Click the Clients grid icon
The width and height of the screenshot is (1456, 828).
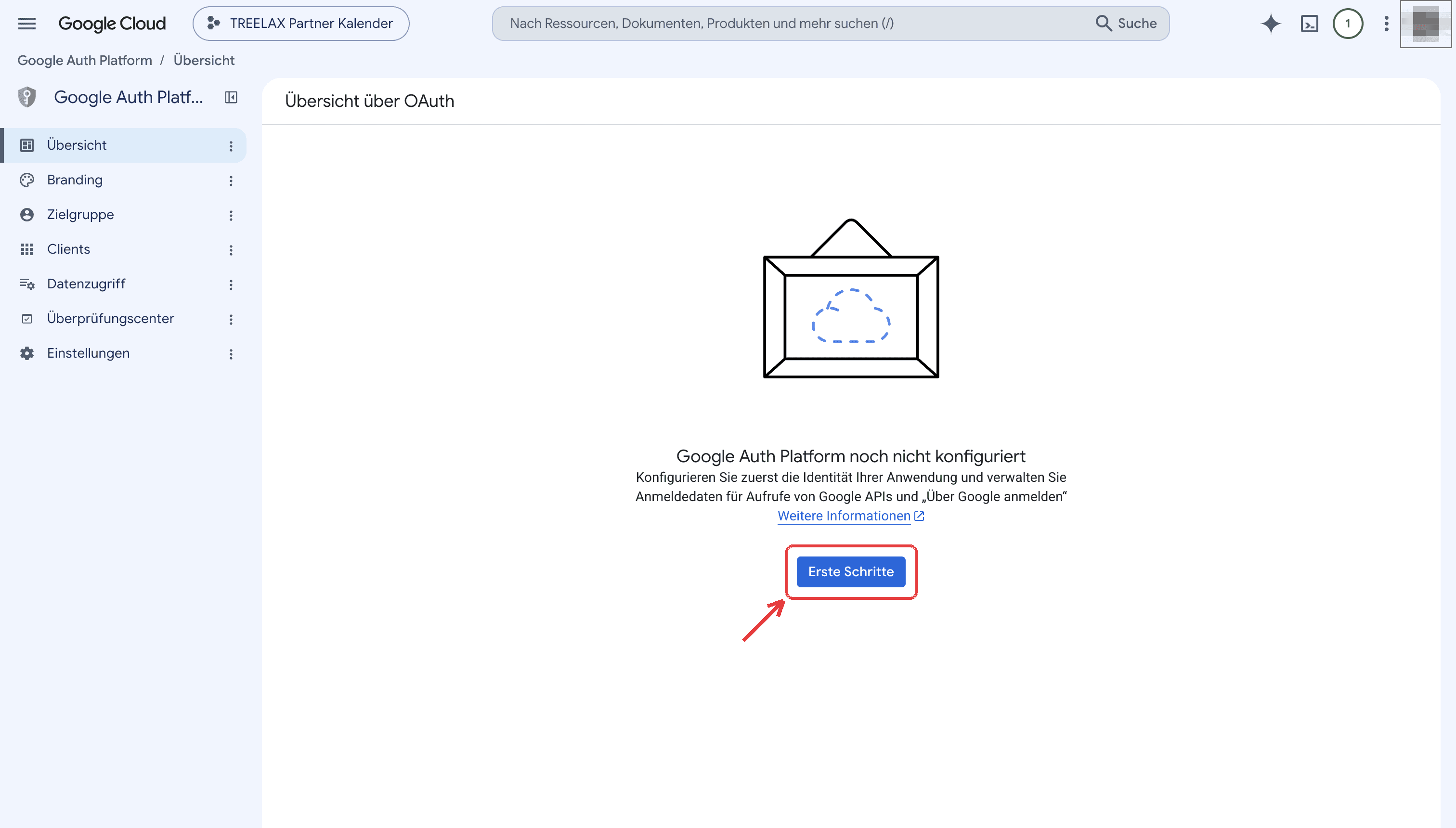[27, 249]
